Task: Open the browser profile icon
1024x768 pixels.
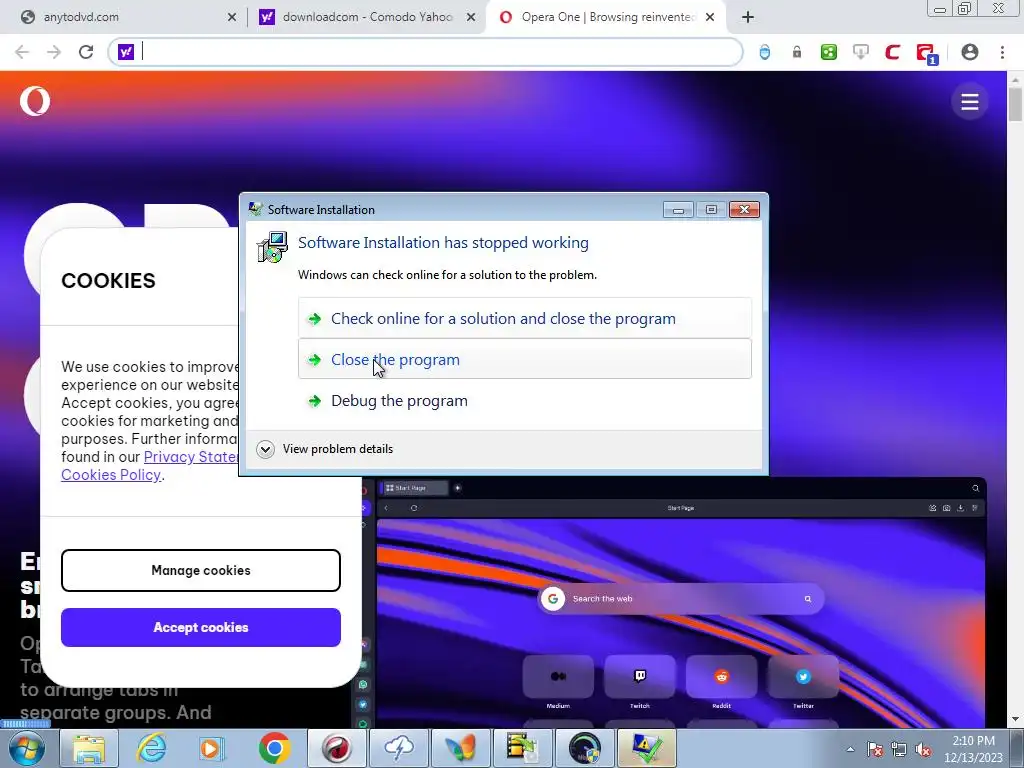Action: click(x=970, y=52)
